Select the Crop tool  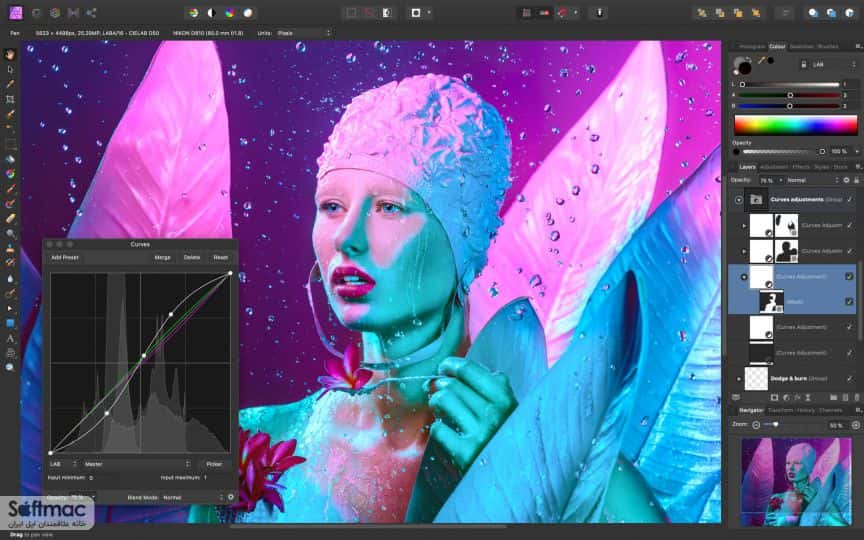click(x=10, y=99)
